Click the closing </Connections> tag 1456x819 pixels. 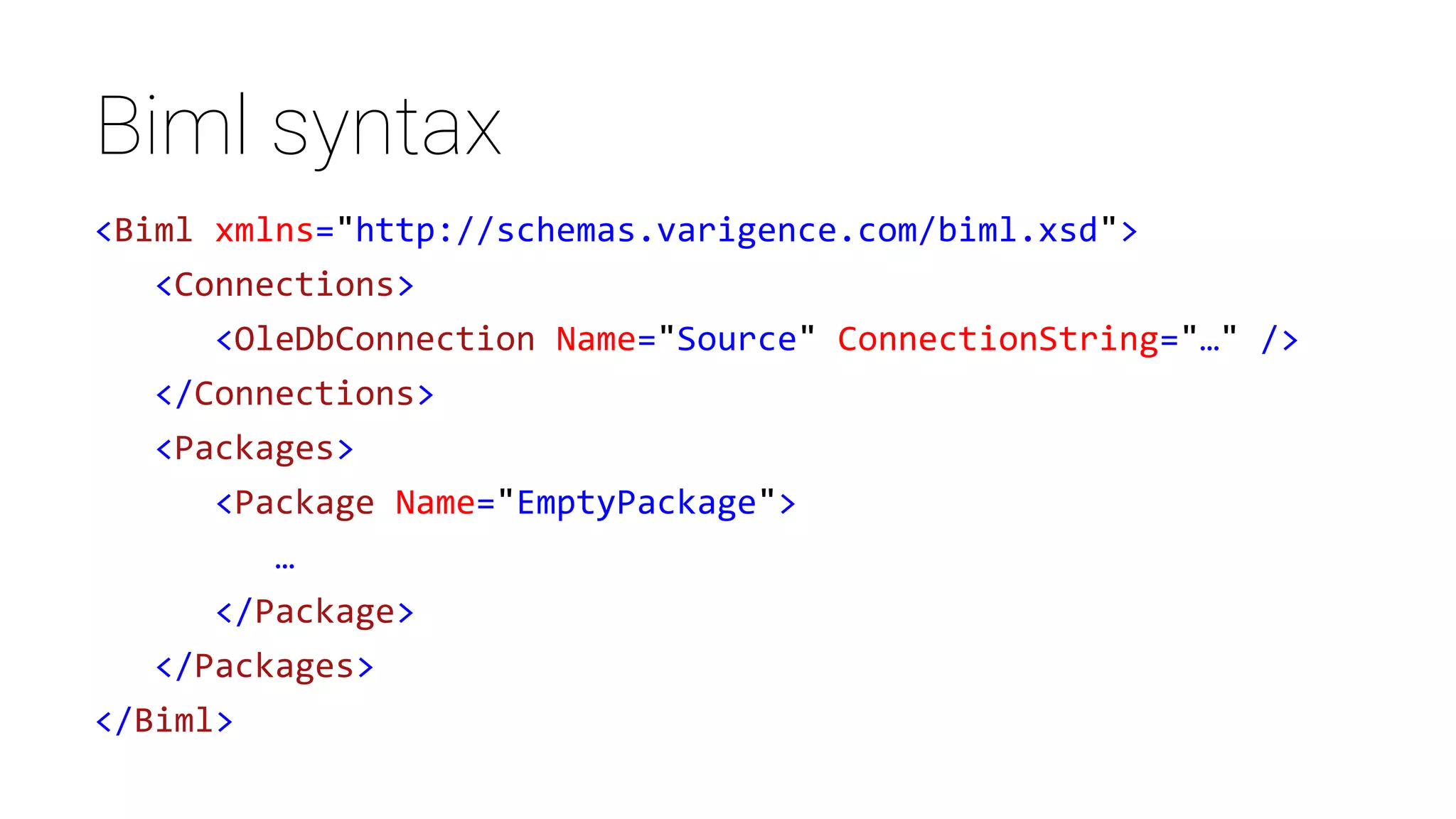coord(294,394)
